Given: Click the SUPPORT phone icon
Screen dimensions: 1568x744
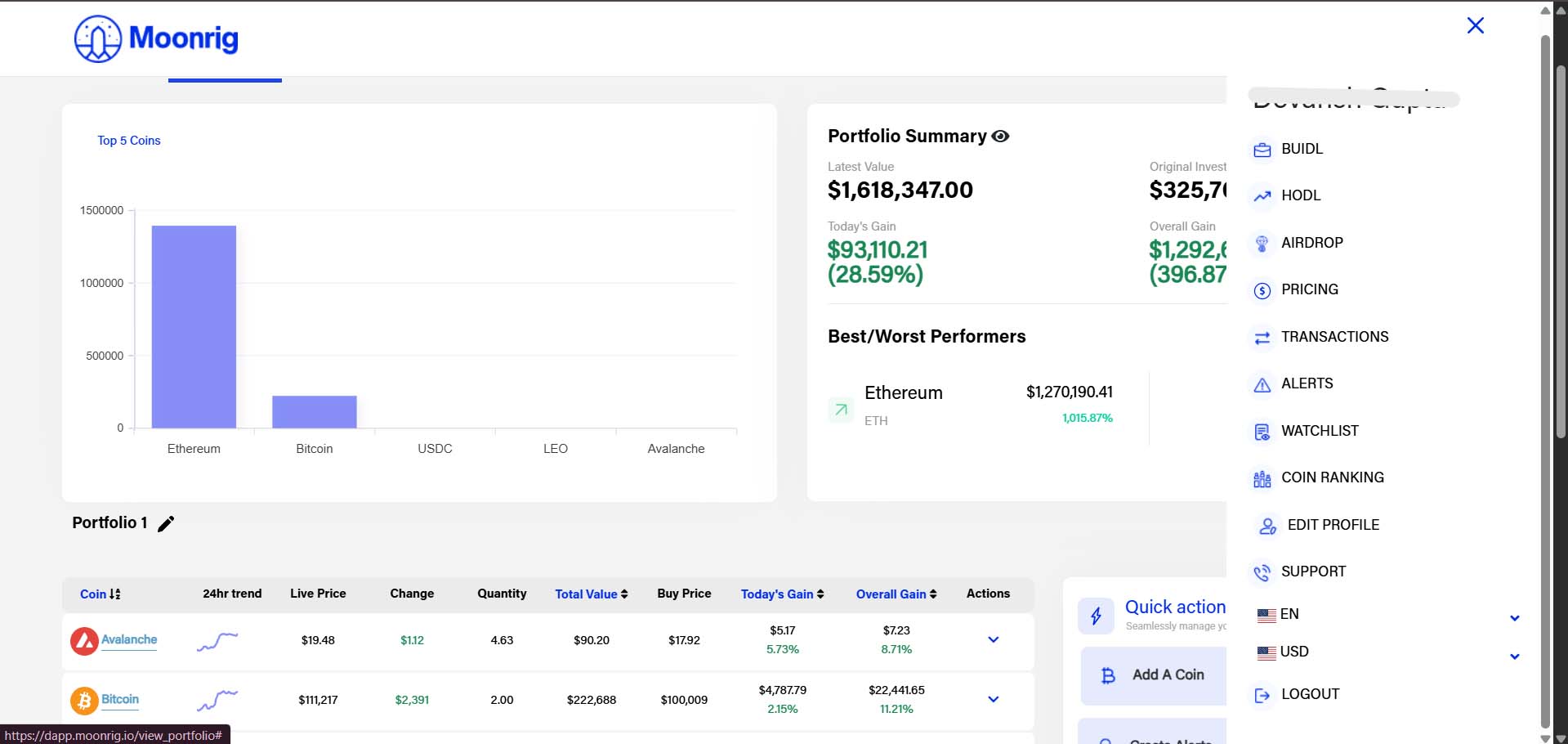Looking at the screenshot, I should coord(1262,572).
